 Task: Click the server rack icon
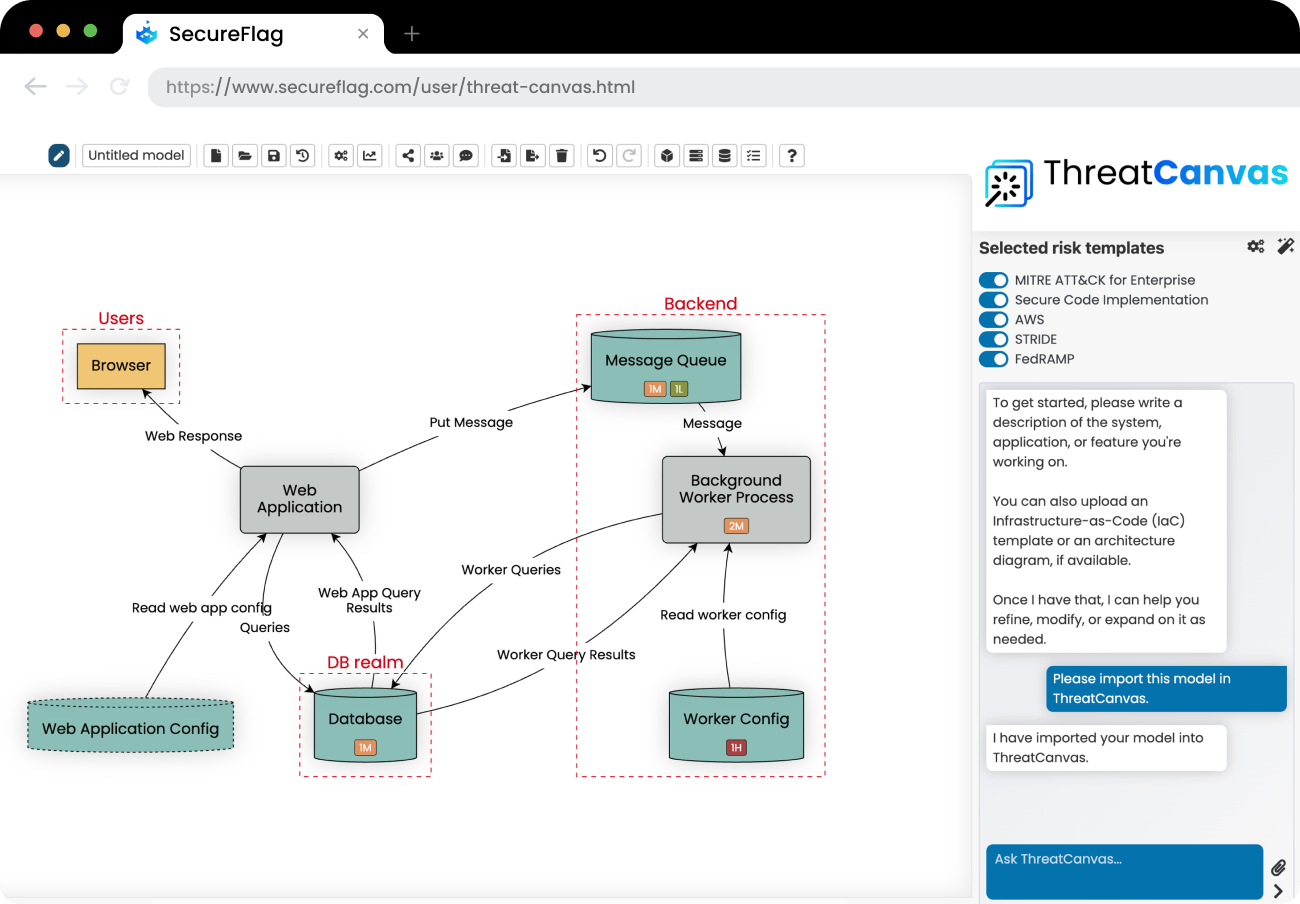point(696,155)
